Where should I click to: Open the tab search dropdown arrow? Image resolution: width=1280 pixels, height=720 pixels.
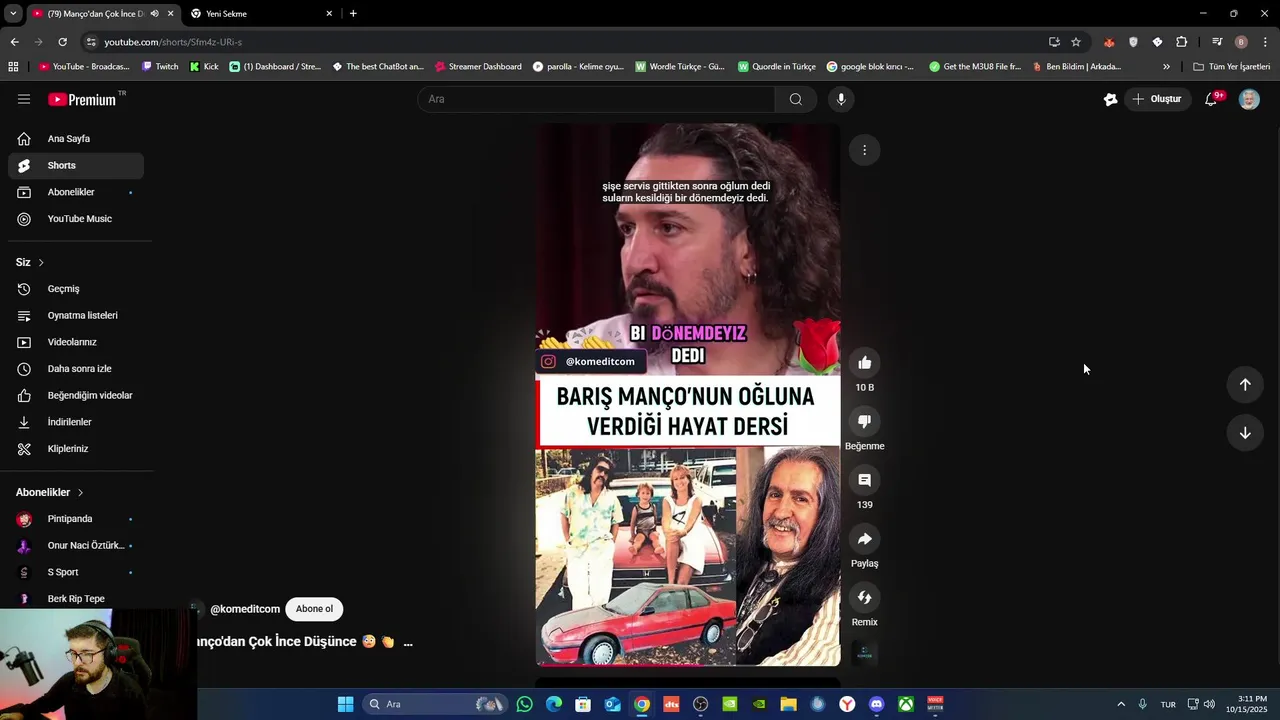coord(13,14)
